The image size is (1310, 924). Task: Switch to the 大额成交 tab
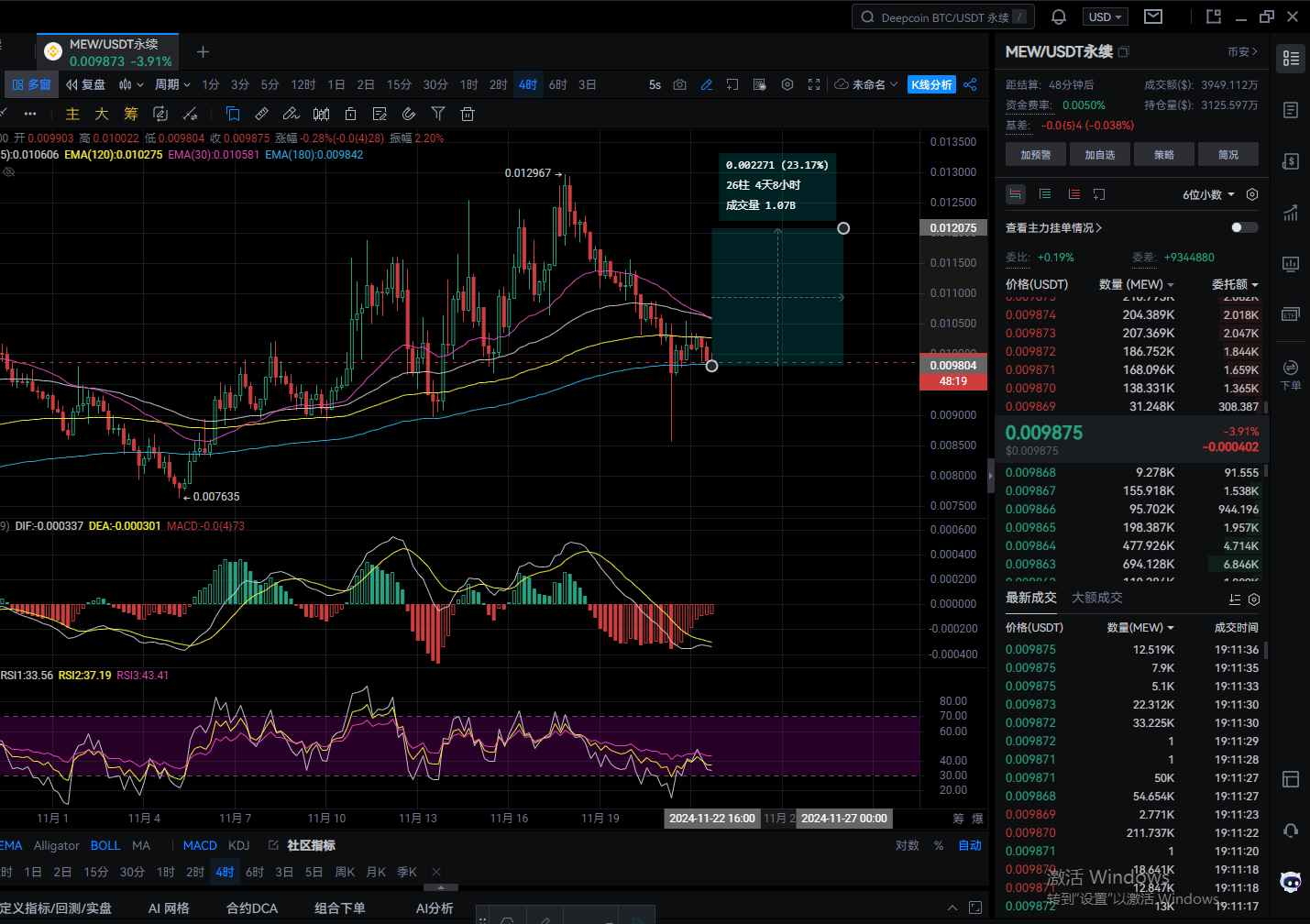[1097, 598]
